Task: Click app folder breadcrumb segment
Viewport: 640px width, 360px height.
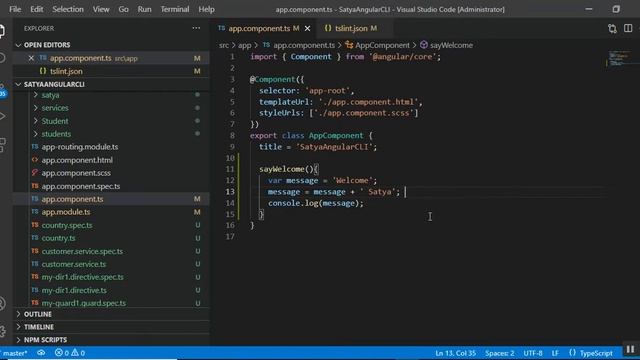Action: pyautogui.click(x=244, y=45)
